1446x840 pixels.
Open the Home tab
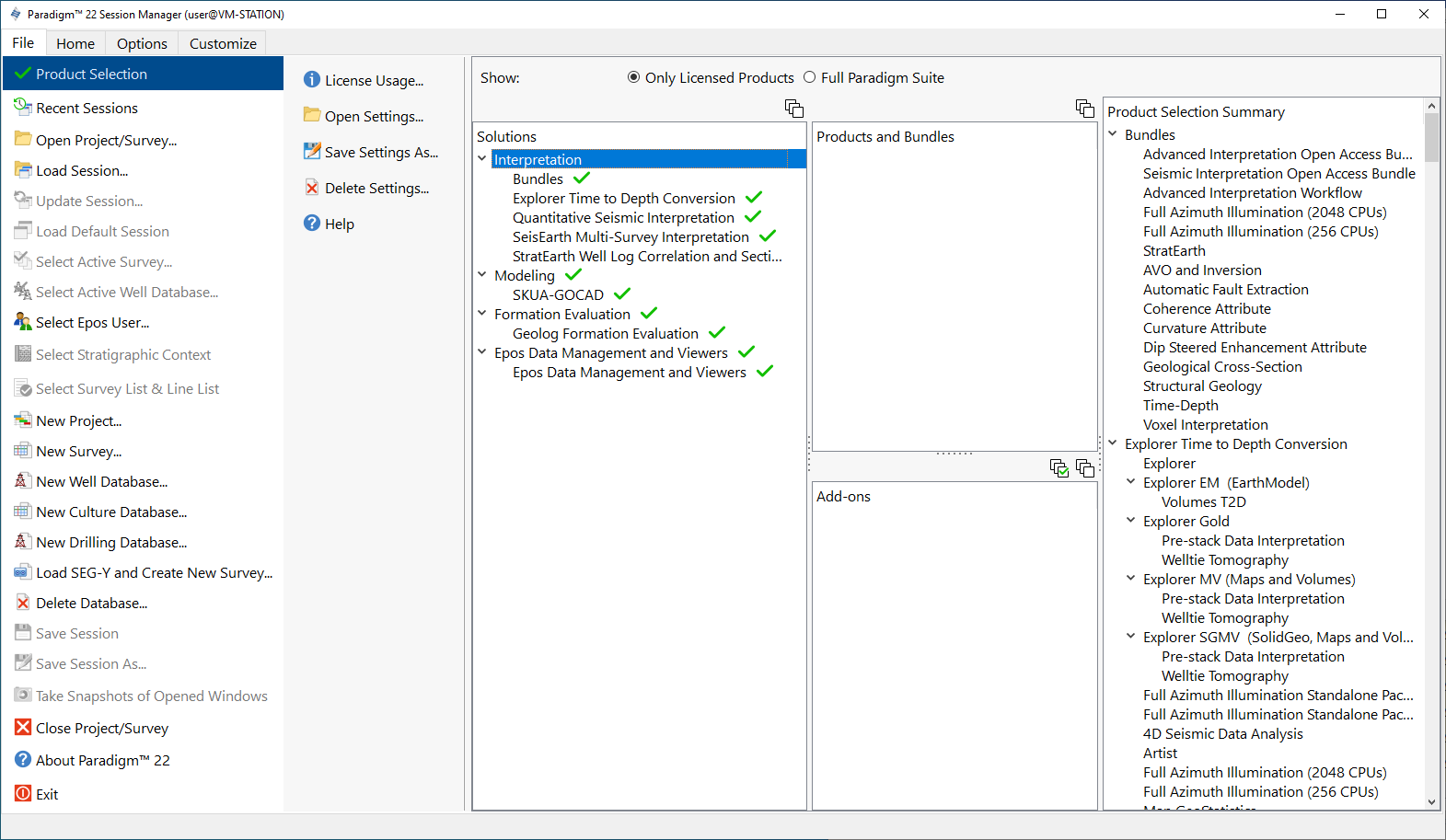pos(75,43)
